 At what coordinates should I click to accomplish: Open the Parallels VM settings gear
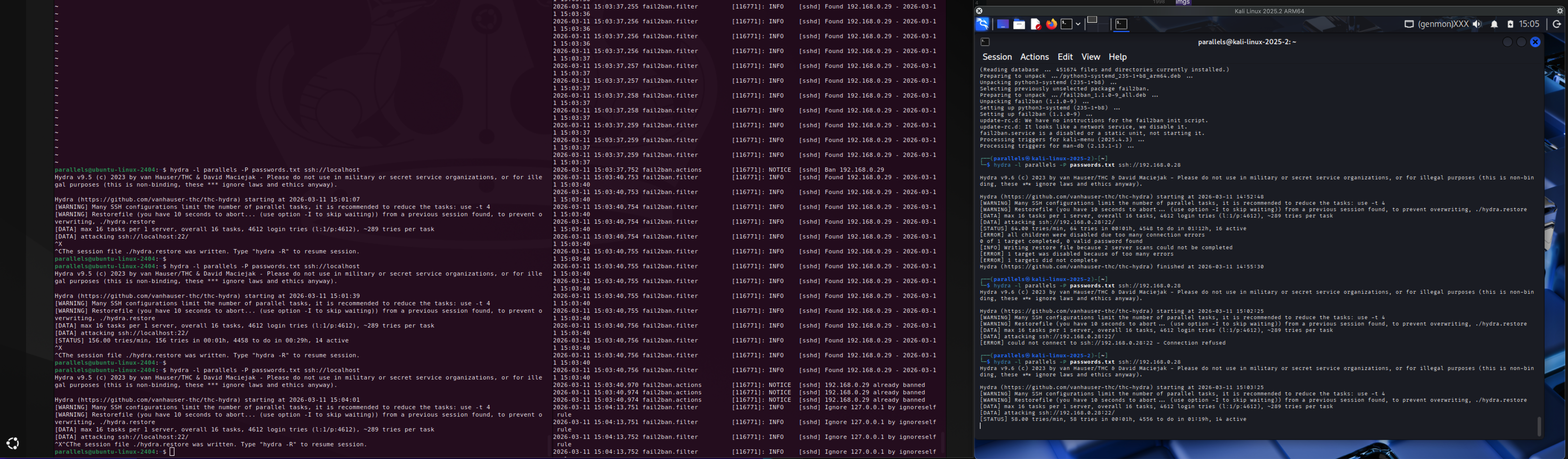[x=1560, y=11]
